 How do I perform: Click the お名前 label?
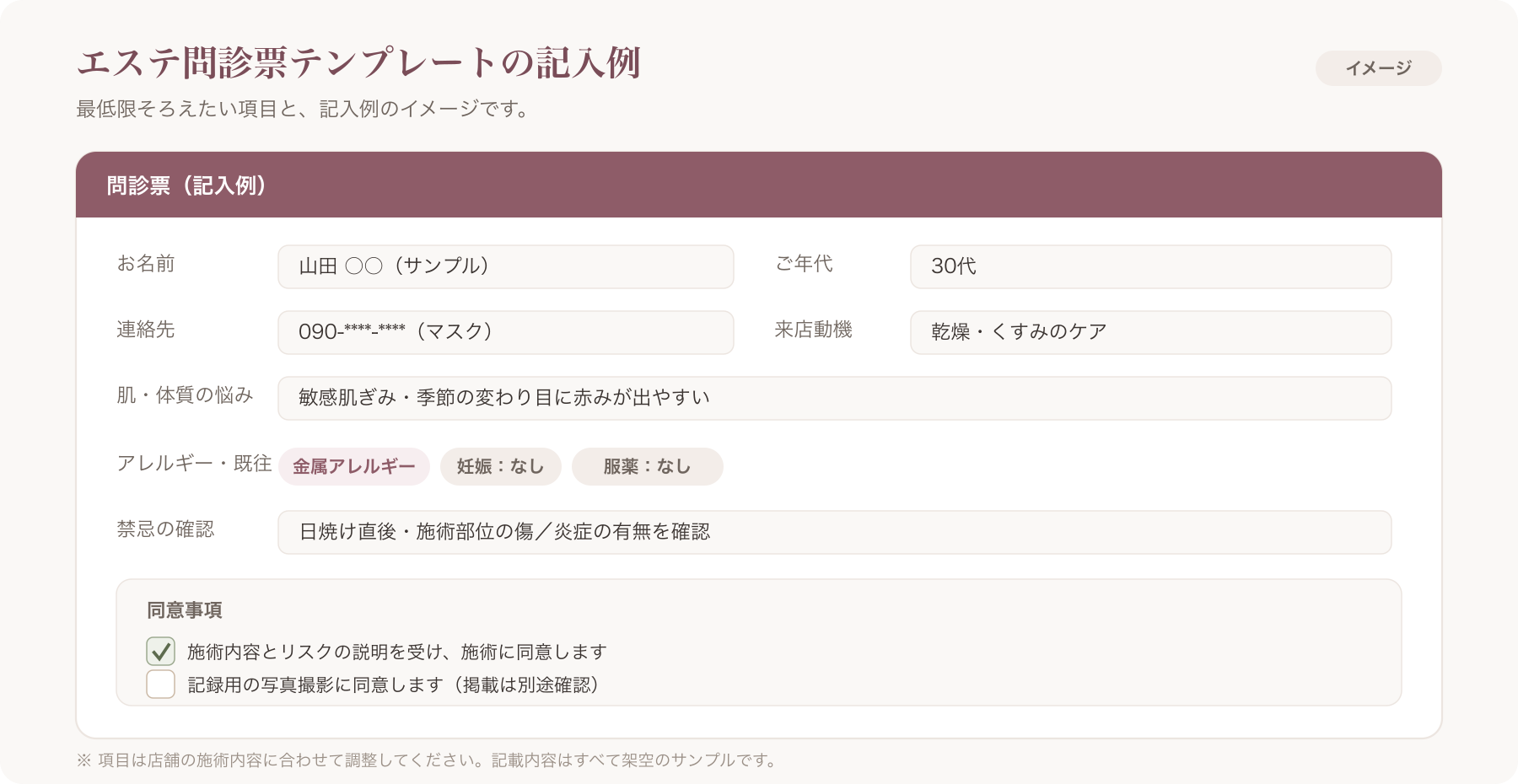pyautogui.click(x=146, y=264)
